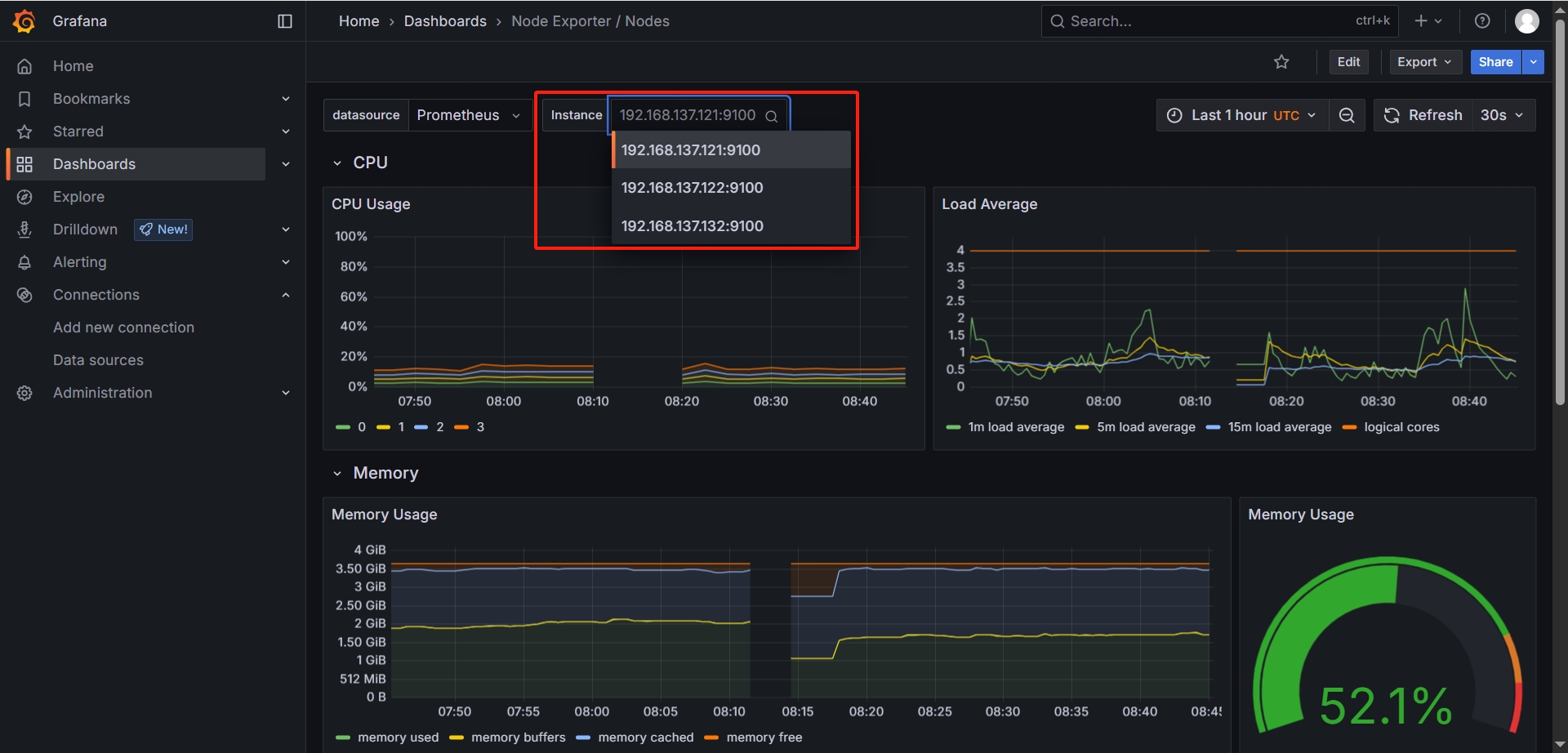Toggle the 1m load average legend series
This screenshot has height=753, width=1568.
coord(1015,427)
